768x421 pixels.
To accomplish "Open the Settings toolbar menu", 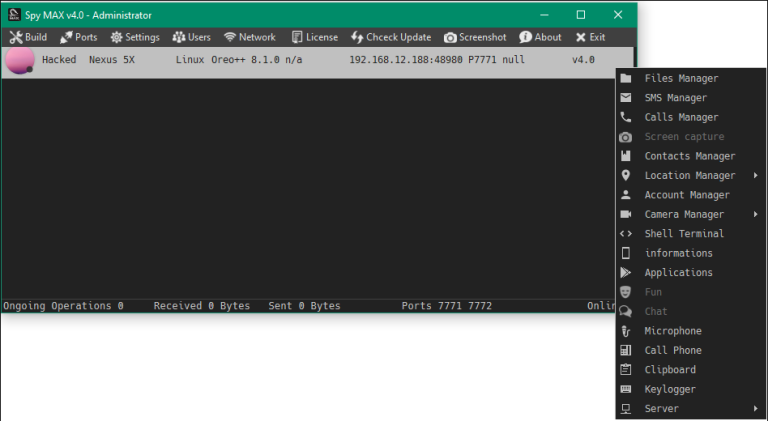I will coord(135,37).
